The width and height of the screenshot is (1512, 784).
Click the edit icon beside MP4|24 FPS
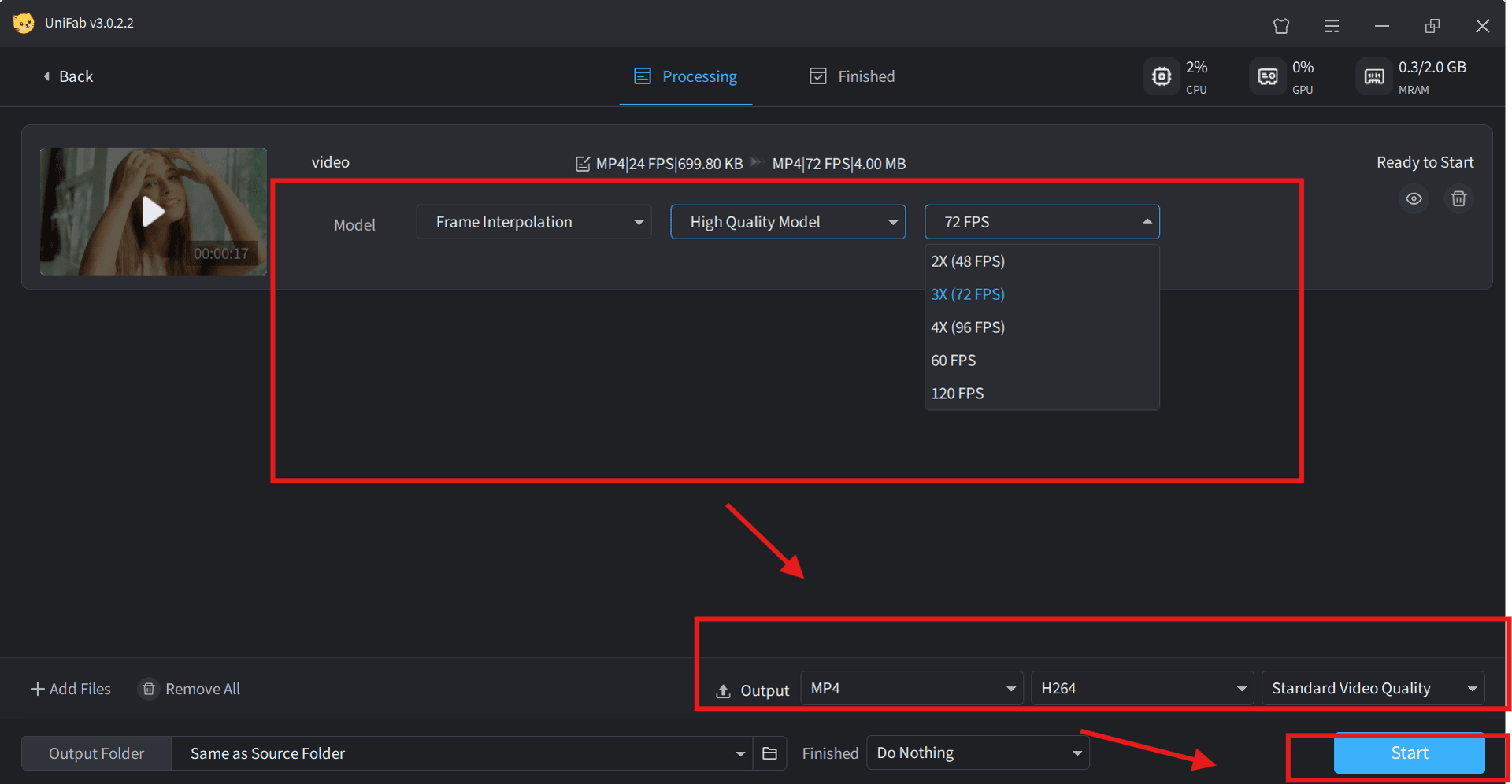[x=583, y=164]
